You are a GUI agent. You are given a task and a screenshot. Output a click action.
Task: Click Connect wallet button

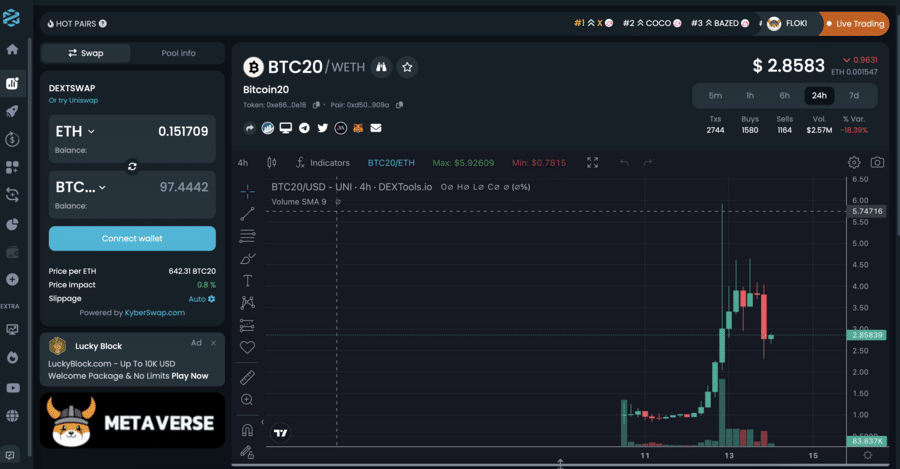coord(132,238)
